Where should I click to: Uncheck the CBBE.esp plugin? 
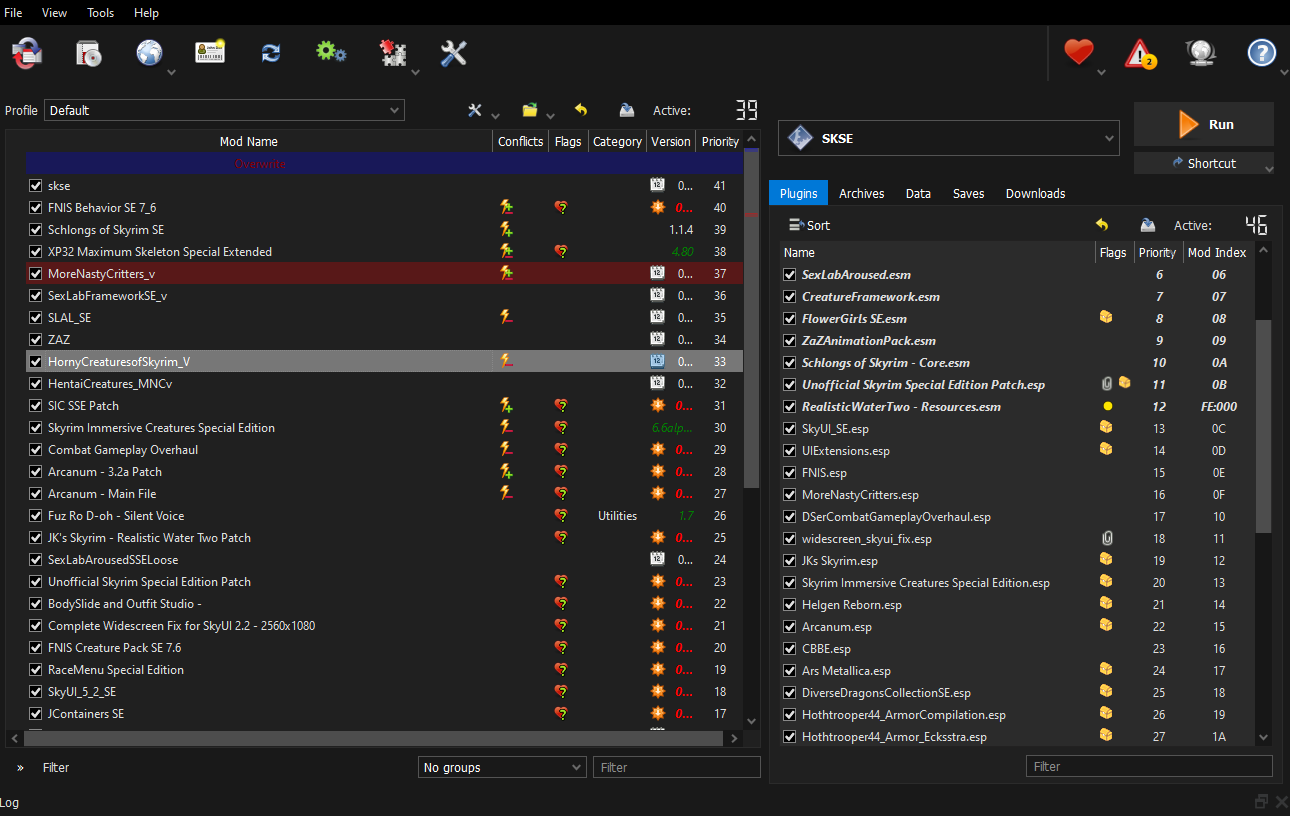(x=790, y=648)
